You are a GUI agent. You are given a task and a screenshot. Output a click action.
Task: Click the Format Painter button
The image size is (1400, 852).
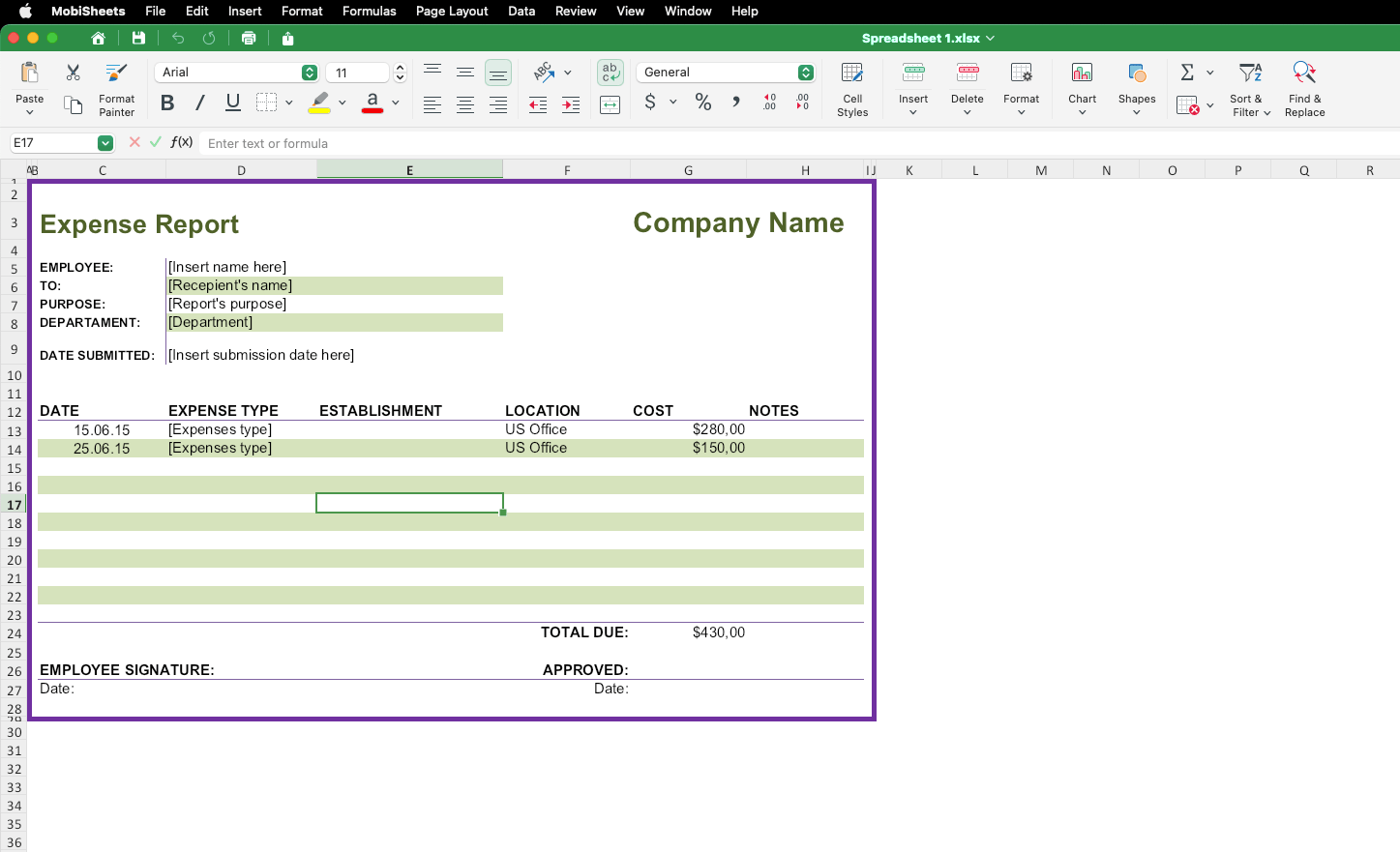[116, 87]
